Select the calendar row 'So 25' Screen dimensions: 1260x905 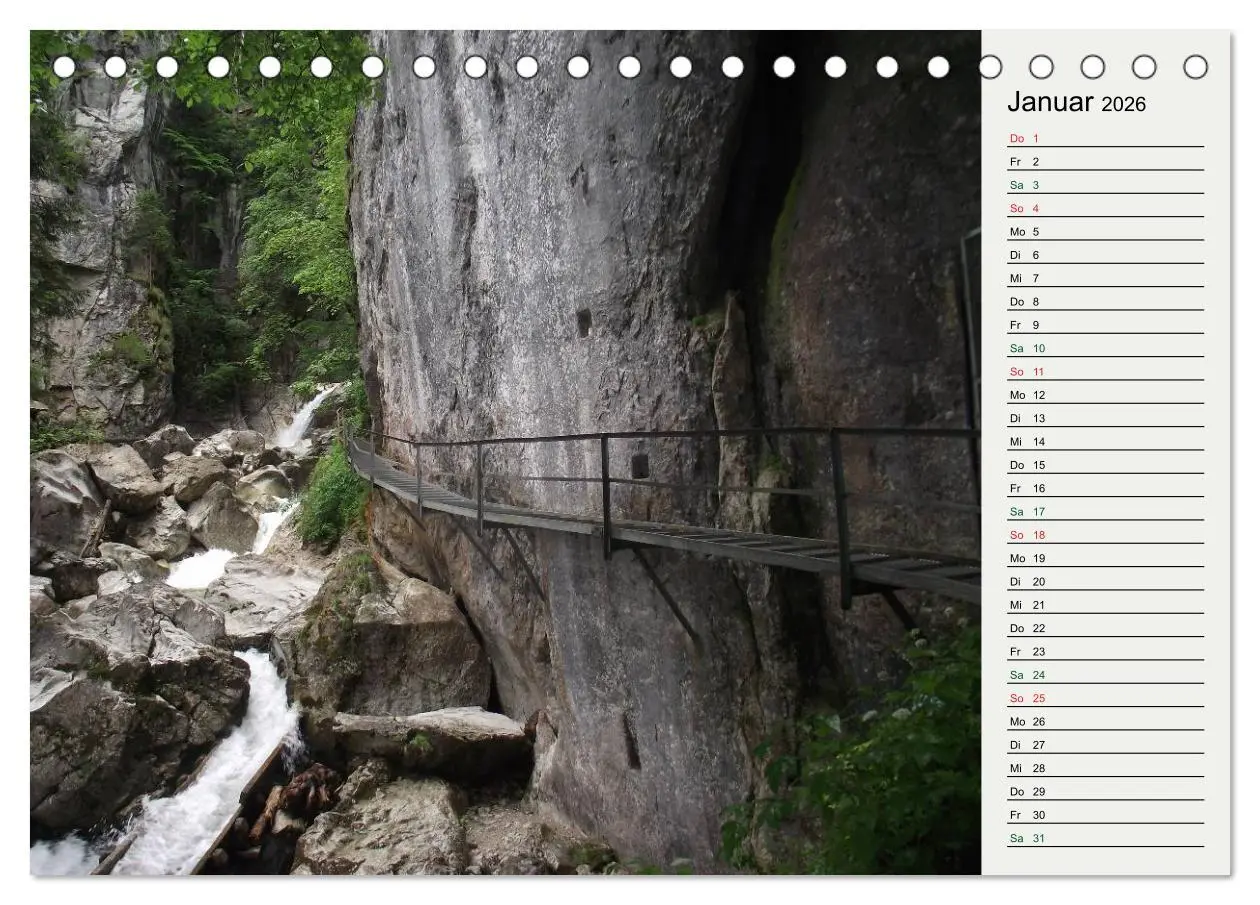pos(1105,698)
